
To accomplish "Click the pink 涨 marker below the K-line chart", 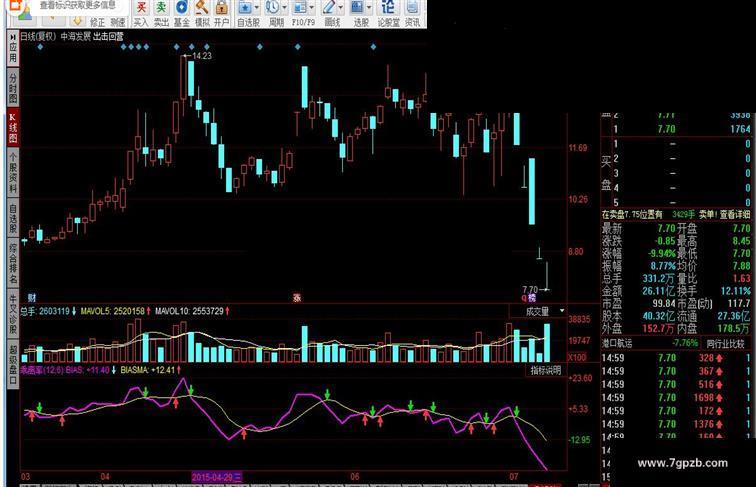I will [x=297, y=298].
